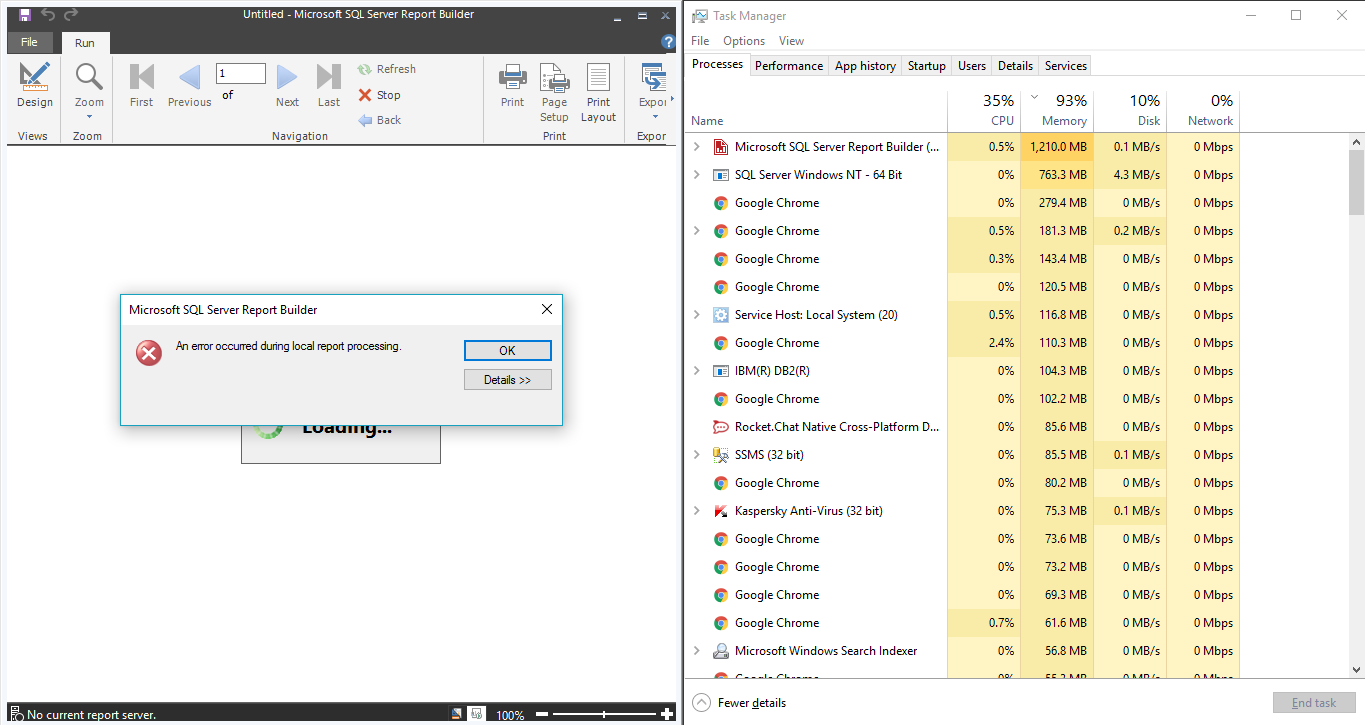Click the page number input field

[x=241, y=73]
